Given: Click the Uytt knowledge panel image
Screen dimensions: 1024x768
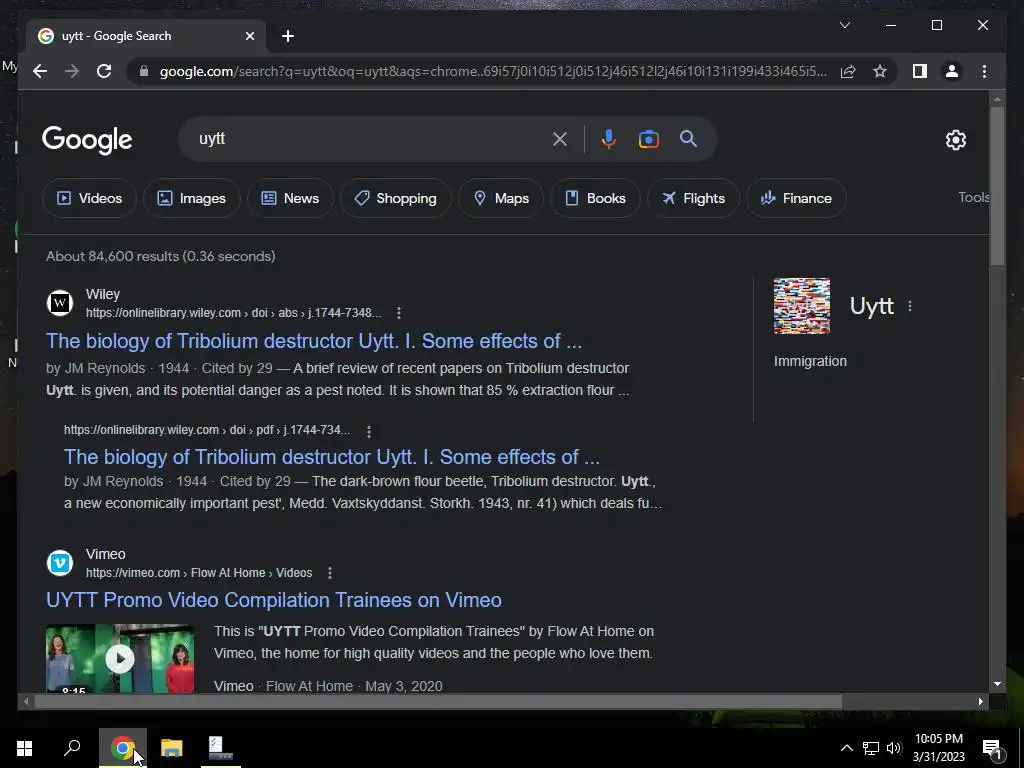Looking at the screenshot, I should point(802,306).
